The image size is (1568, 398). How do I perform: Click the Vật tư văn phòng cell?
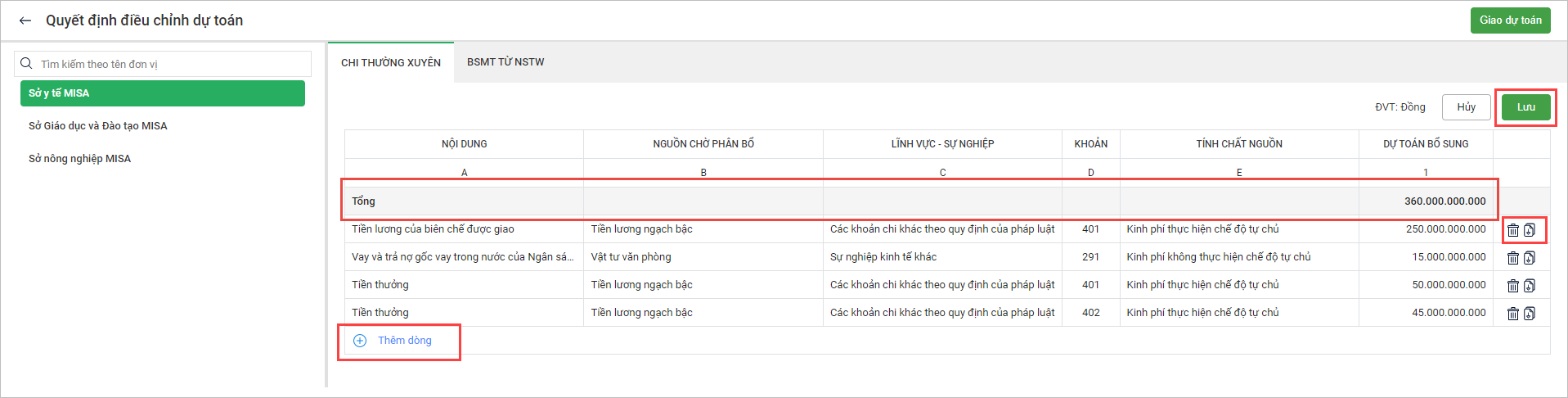click(631, 257)
